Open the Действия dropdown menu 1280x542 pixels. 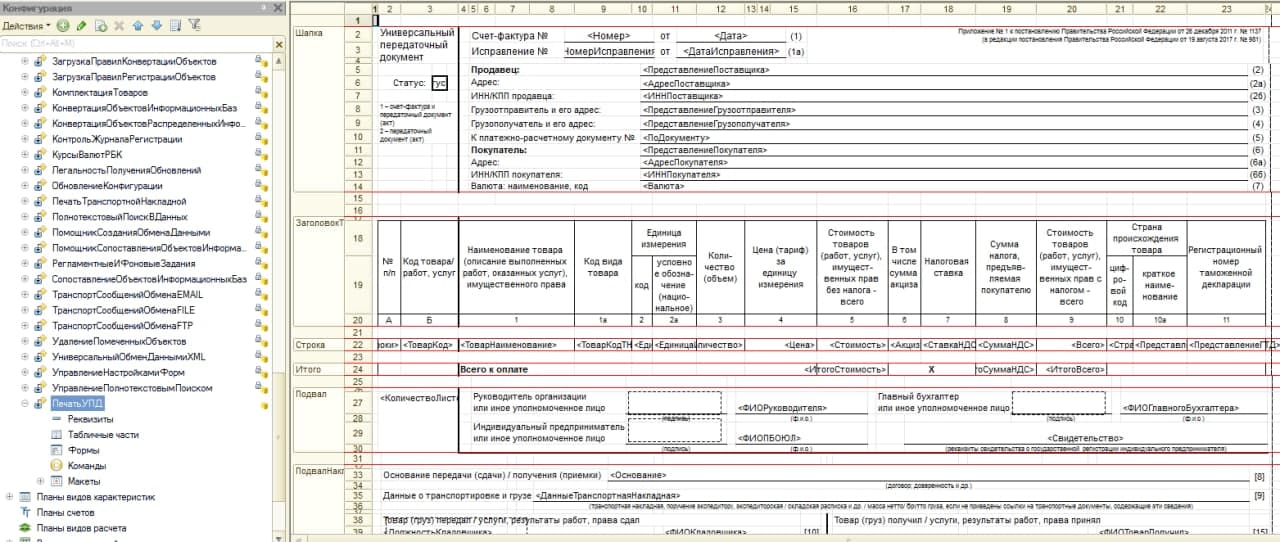pos(26,25)
